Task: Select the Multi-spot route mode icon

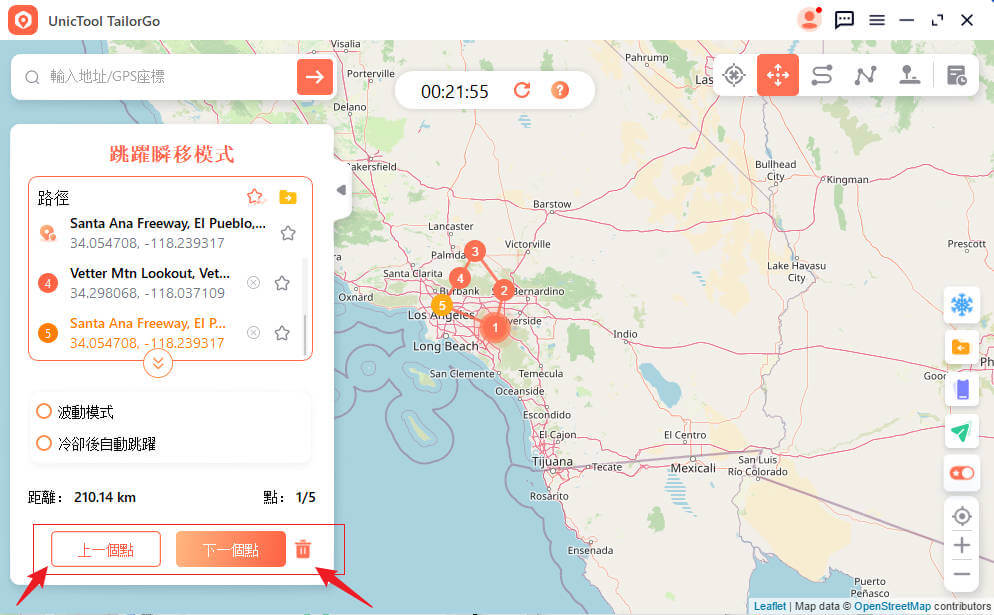Action: [x=865, y=75]
